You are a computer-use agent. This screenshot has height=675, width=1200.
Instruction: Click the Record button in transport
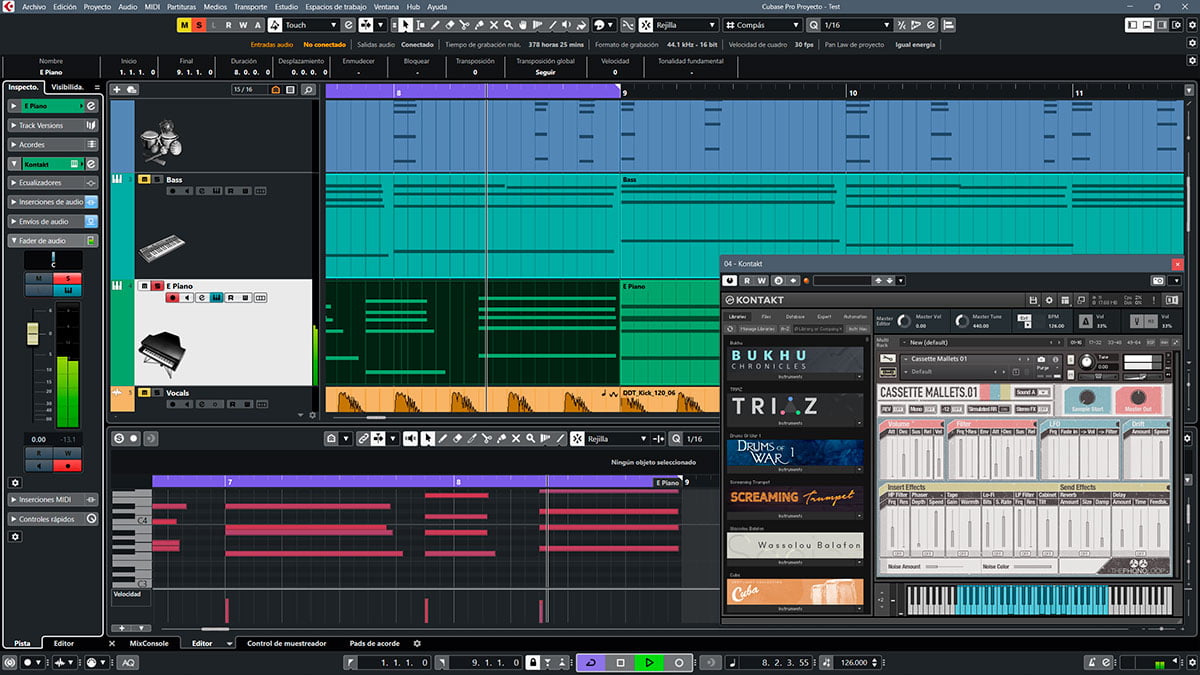679,663
